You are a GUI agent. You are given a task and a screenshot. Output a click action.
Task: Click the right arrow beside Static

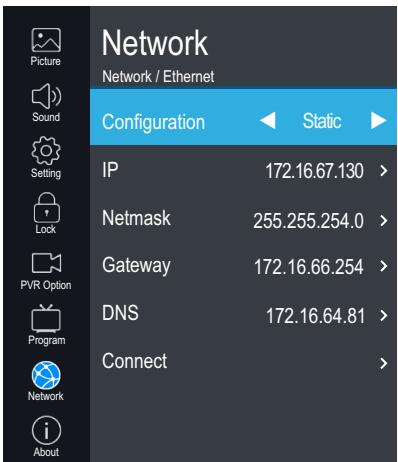(x=379, y=120)
